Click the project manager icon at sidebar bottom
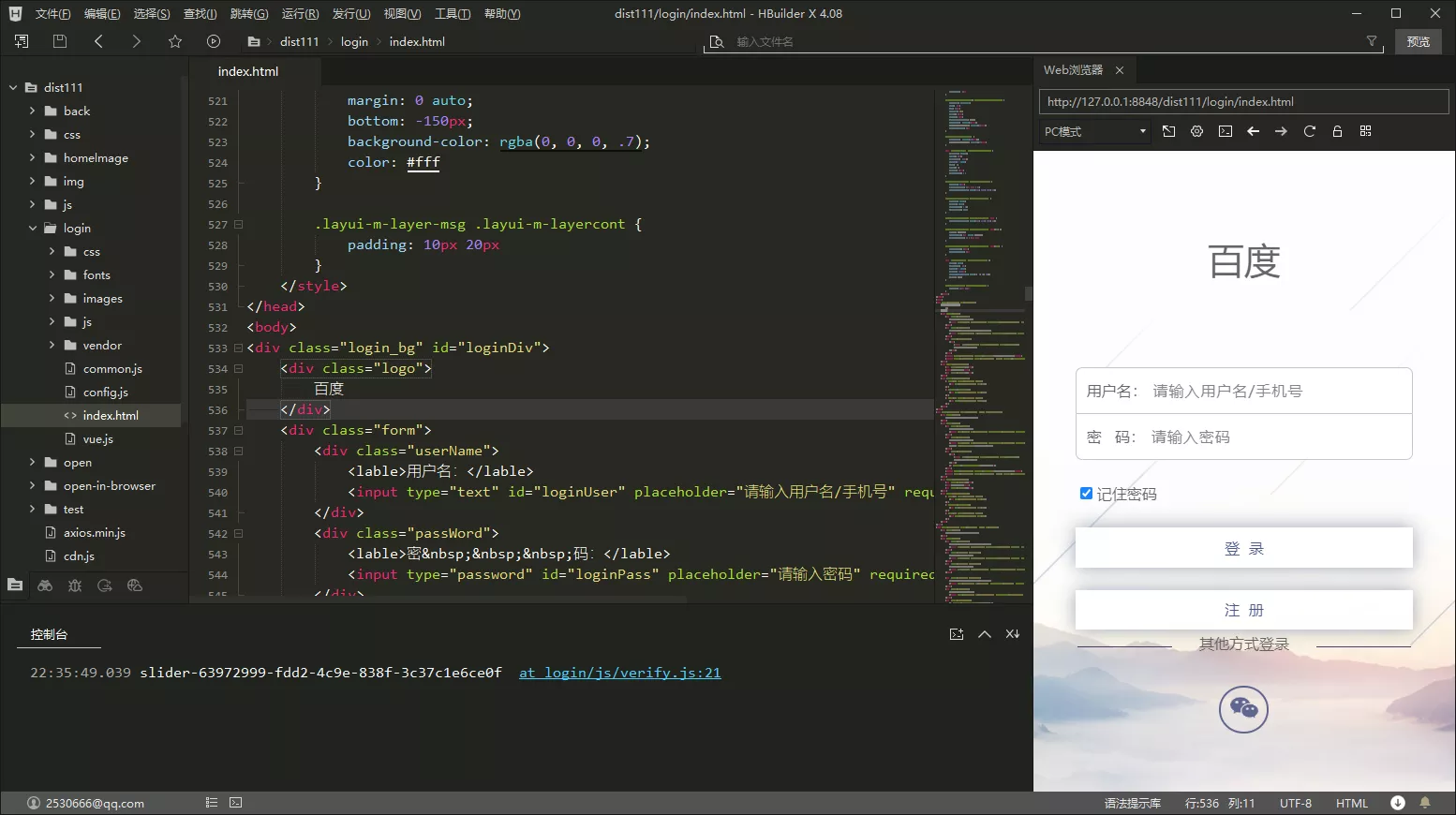 [x=15, y=585]
